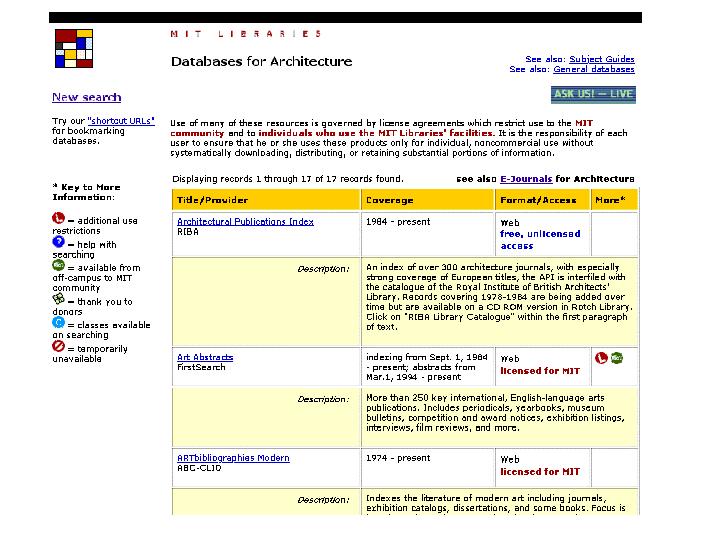Image resolution: width=719 pixels, height=539 pixels.
Task: Follow the "shortcut URLs" link
Action: [x=121, y=120]
